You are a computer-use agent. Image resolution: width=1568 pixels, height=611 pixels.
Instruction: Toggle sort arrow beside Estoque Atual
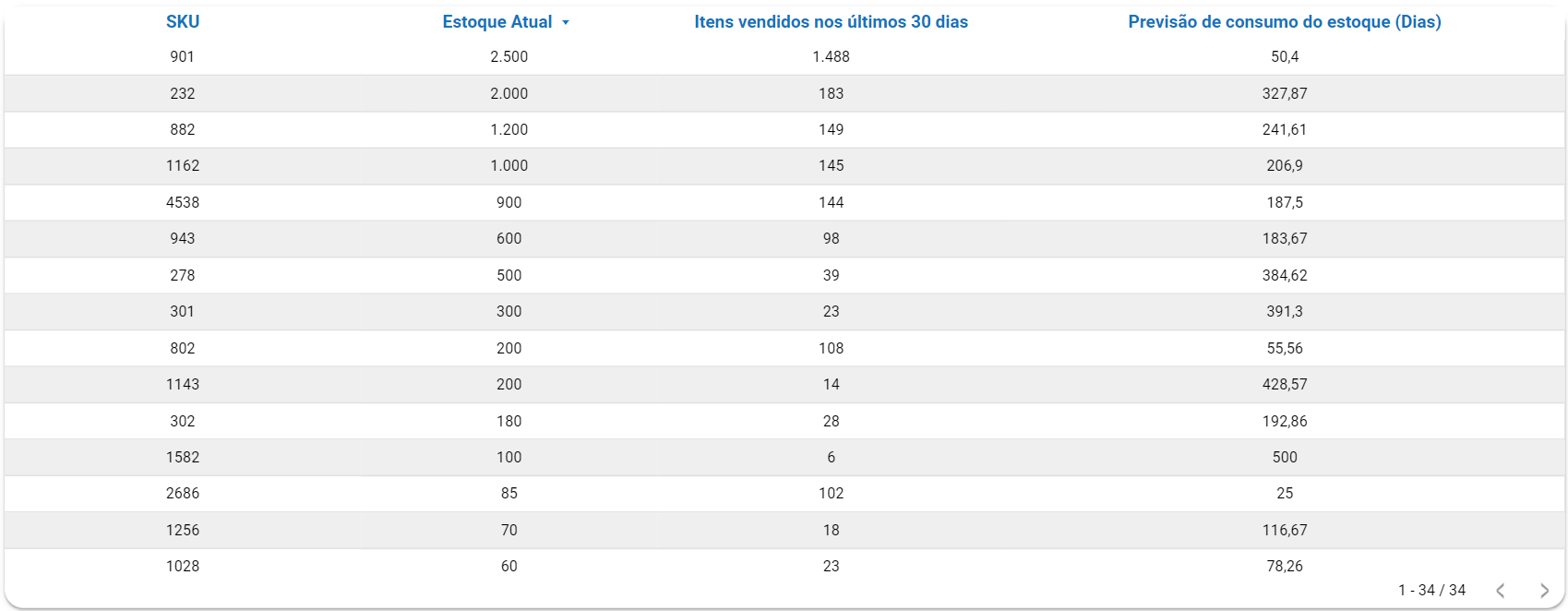click(x=566, y=23)
